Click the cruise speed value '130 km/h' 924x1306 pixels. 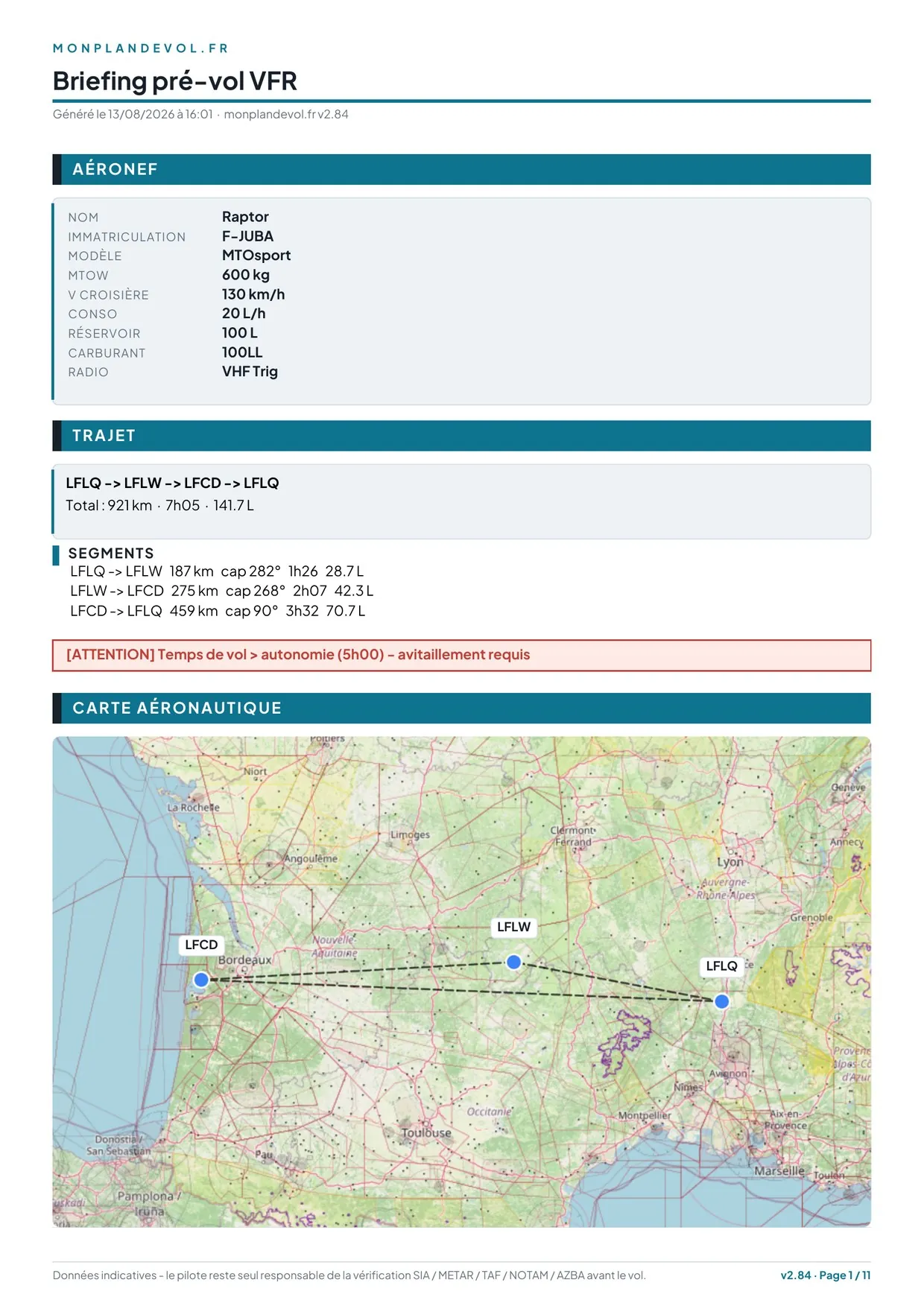pyautogui.click(x=253, y=294)
